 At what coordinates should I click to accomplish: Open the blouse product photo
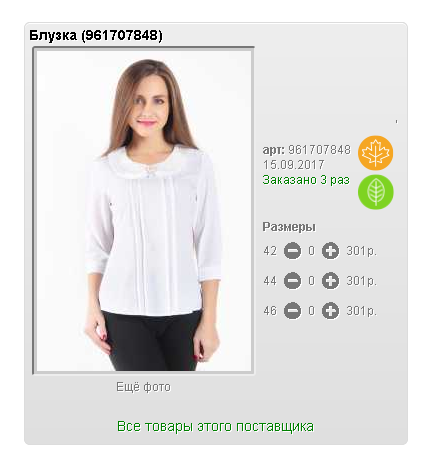[144, 211]
